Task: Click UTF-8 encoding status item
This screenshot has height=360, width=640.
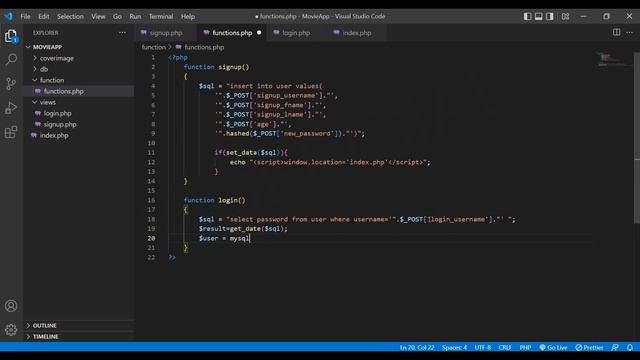Action: click(482, 347)
